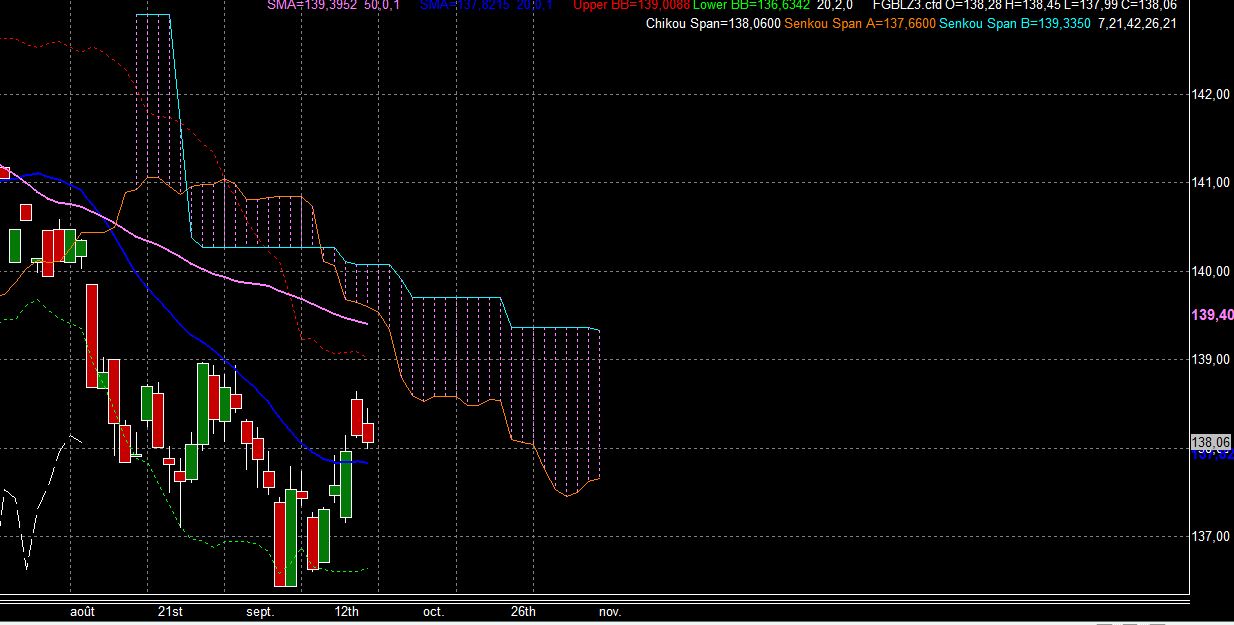Click the nov. date axis label
Viewport: 1234px width, 625px height.
point(610,611)
